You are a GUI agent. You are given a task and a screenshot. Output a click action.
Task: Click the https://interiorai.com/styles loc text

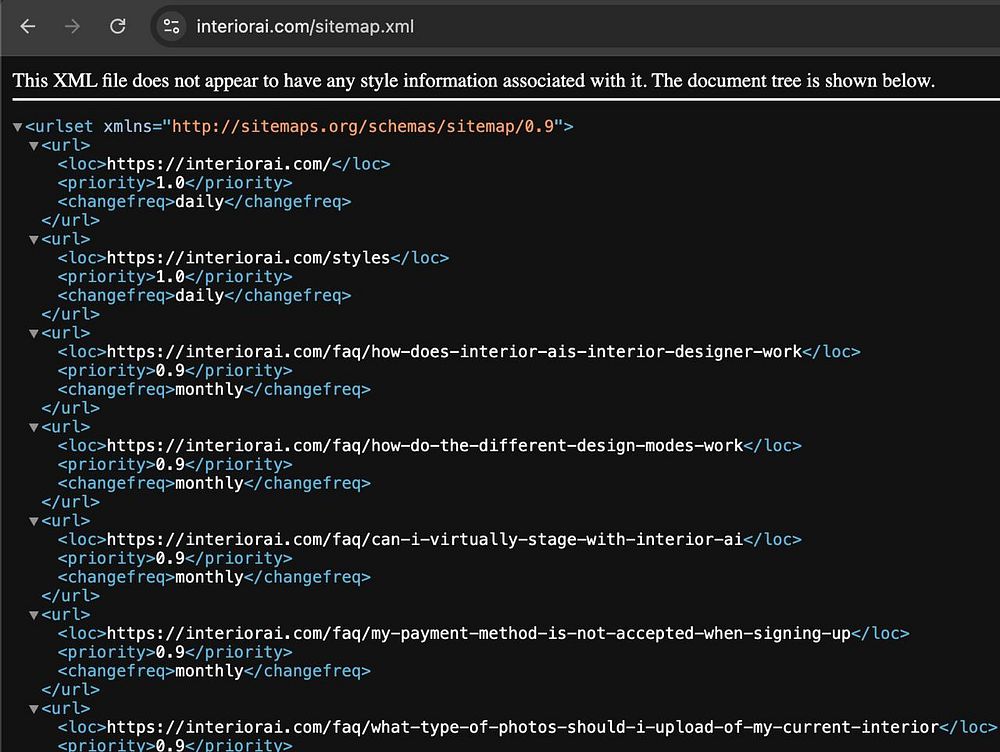[x=248, y=258]
